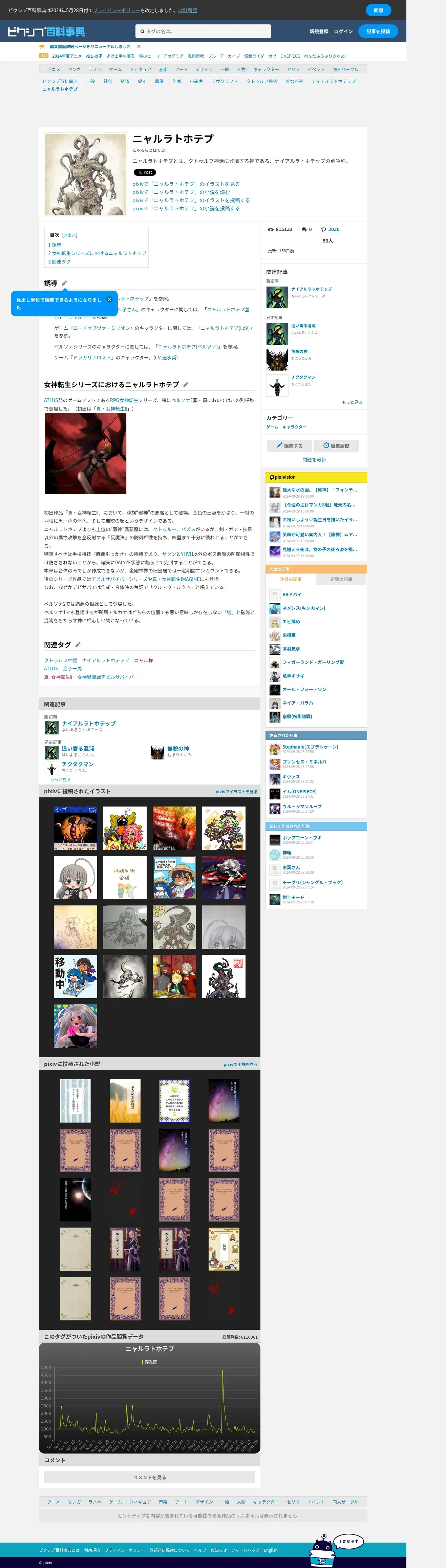
Task: Open プライバシーポリシー footer link
Action: point(125,1550)
